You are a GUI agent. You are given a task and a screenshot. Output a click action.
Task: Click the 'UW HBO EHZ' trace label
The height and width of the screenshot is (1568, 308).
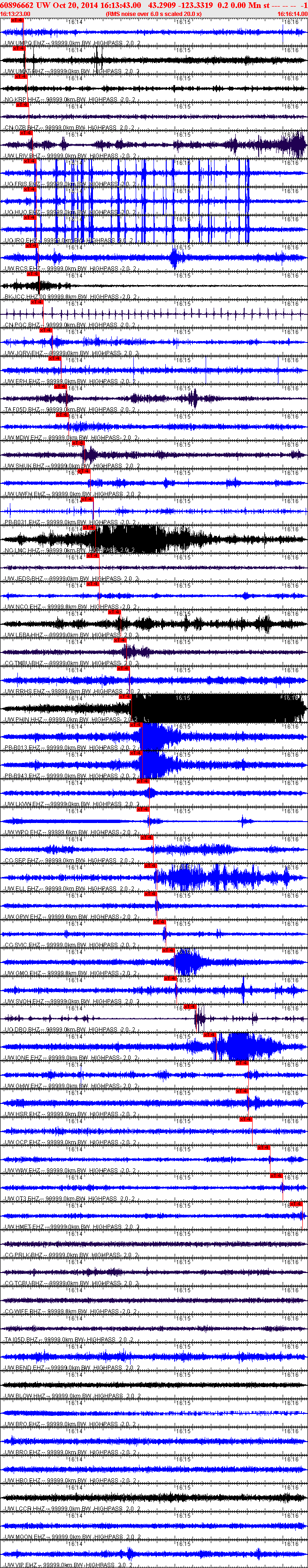(x=23, y=1480)
